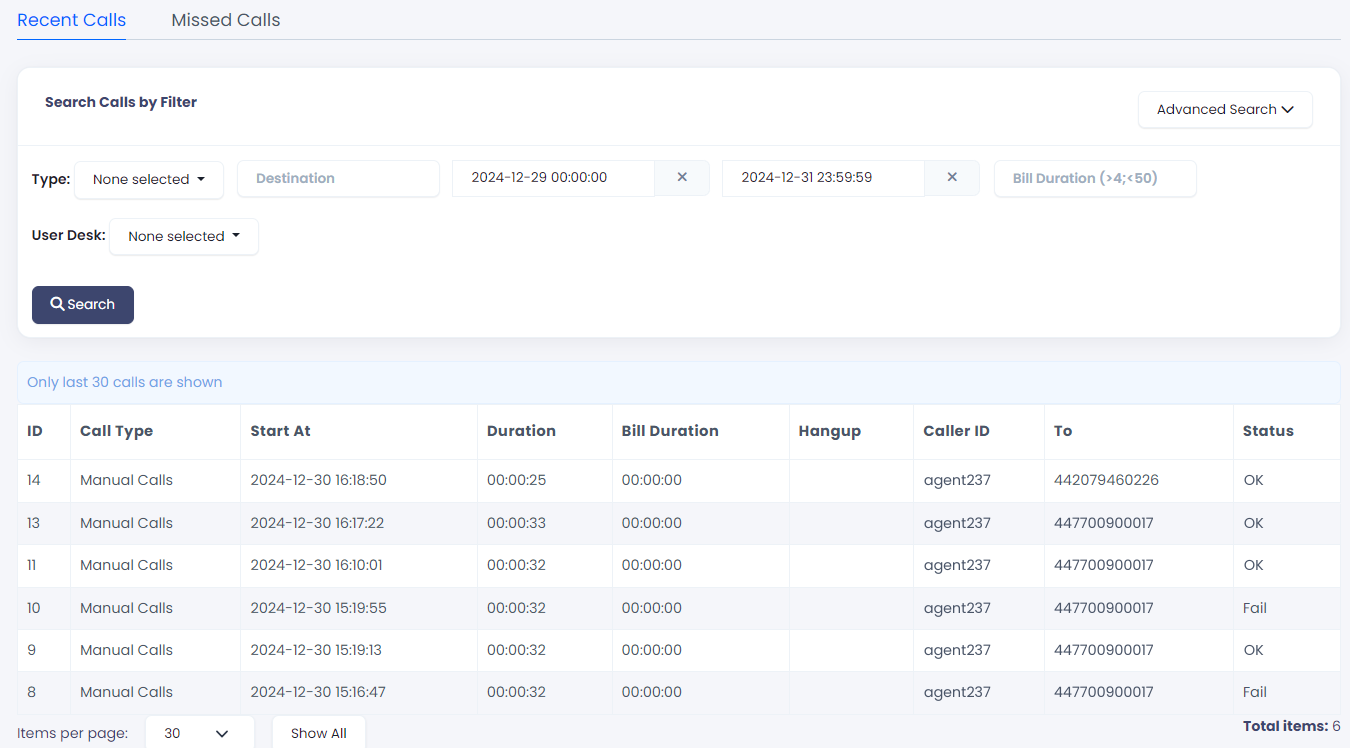
Task: Open call ID 10 link
Action: [34, 608]
